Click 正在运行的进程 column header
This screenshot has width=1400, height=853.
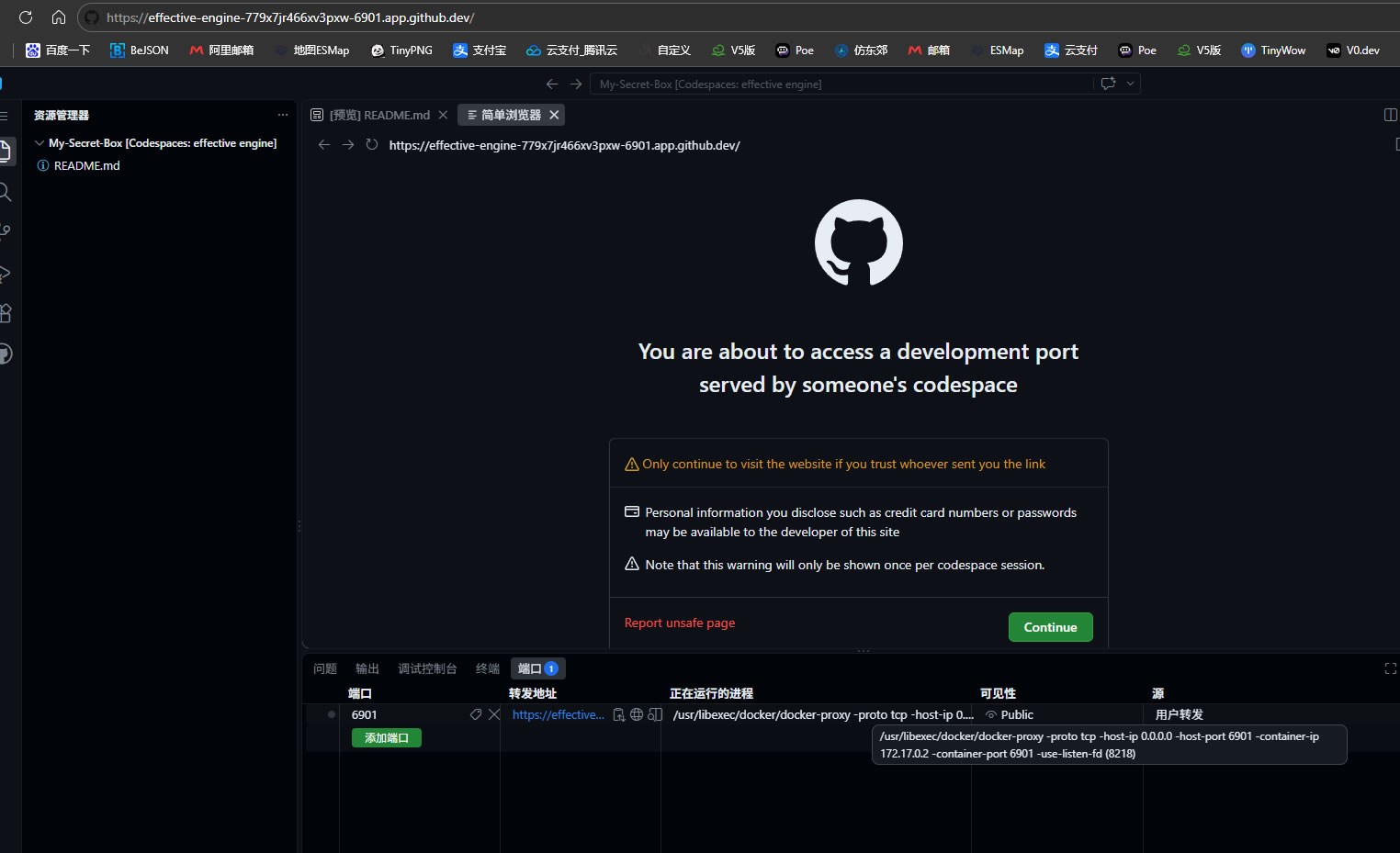pyautogui.click(x=711, y=693)
